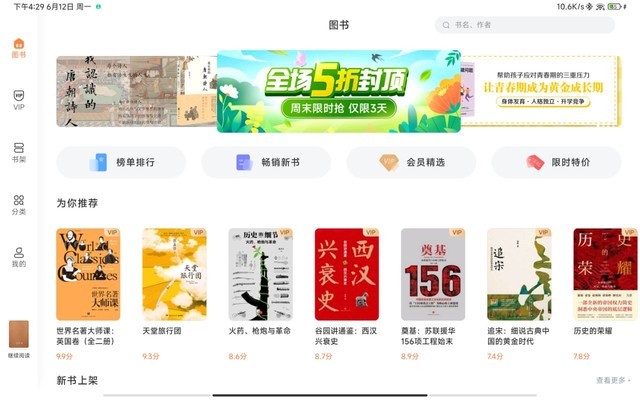Screen dimensions: 640x400
Task: Open 我的 profile icon
Action: [x=19, y=252]
